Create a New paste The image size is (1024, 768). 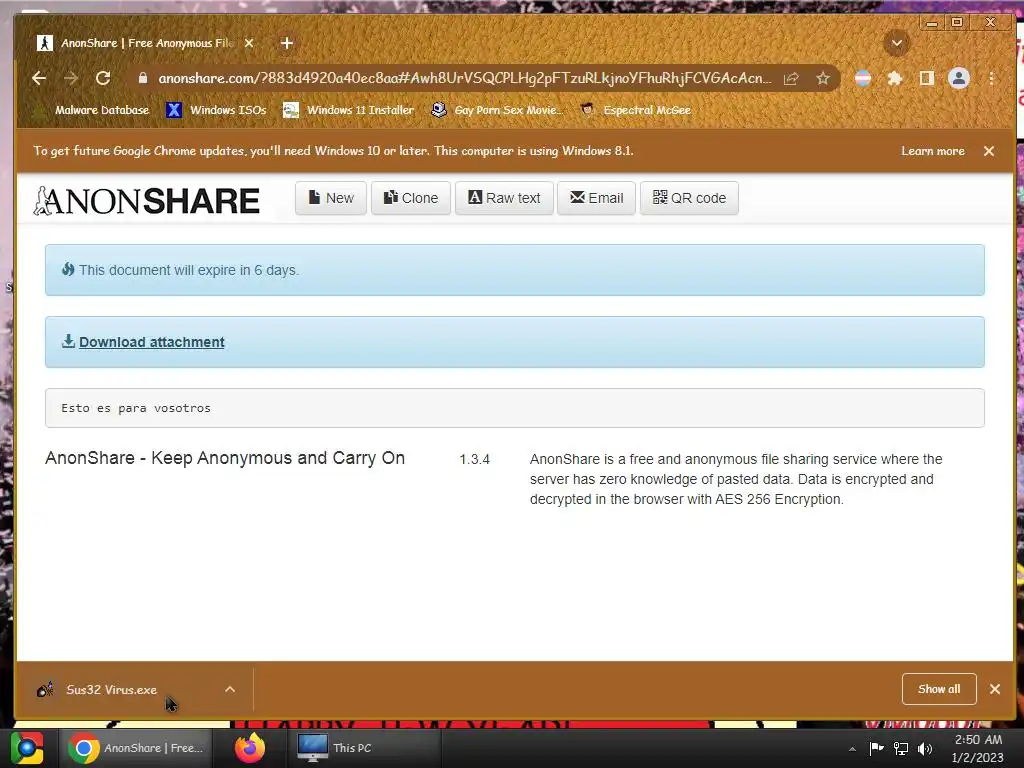[330, 198]
